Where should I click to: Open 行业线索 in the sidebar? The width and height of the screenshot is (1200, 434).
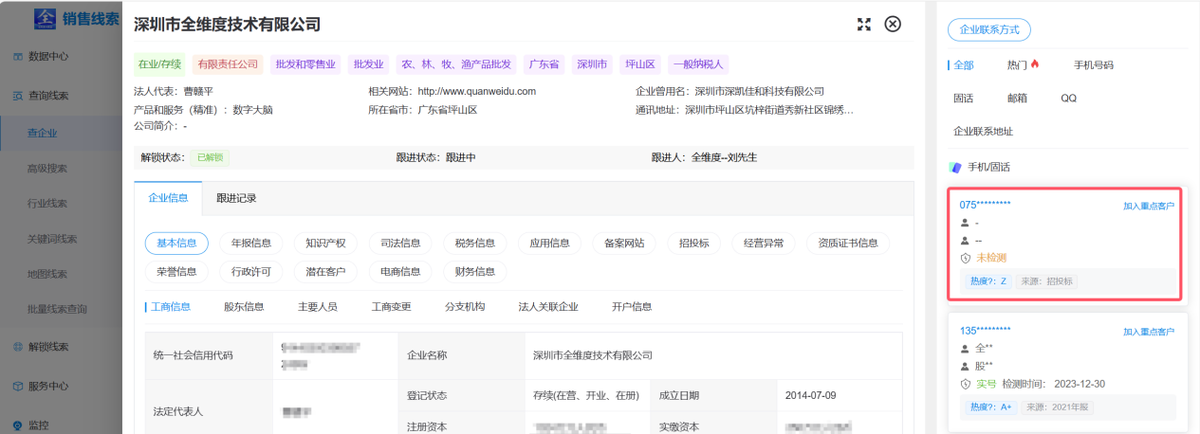pos(47,203)
